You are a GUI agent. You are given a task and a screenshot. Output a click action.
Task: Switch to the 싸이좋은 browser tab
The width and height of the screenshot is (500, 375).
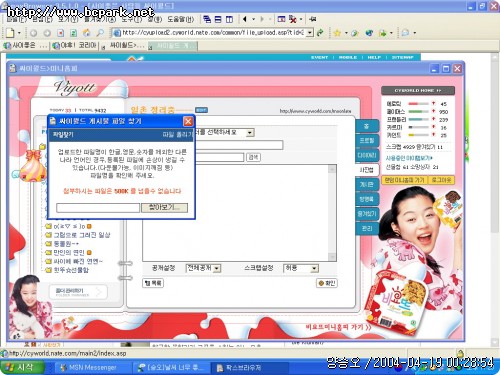pos(25,45)
